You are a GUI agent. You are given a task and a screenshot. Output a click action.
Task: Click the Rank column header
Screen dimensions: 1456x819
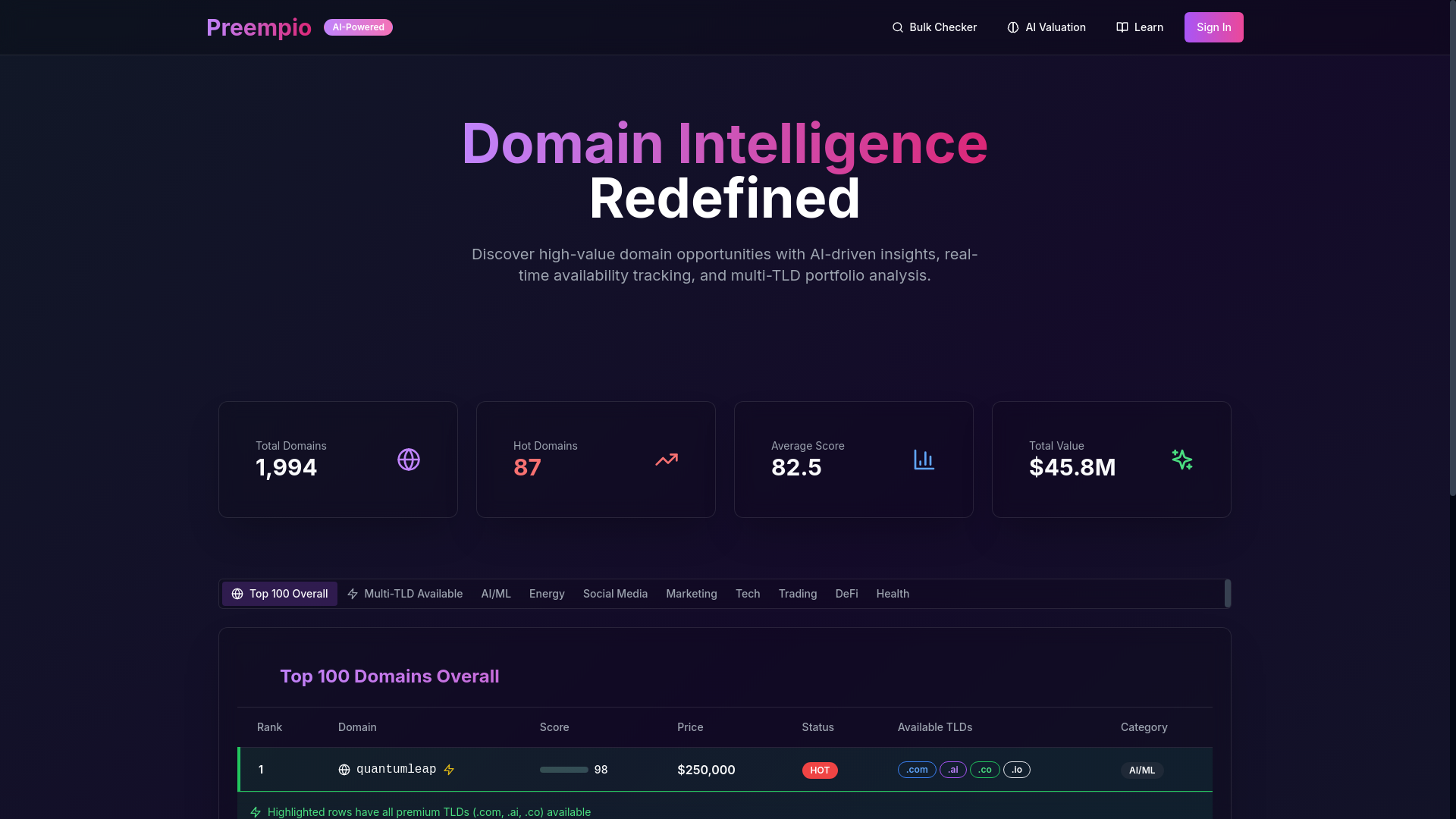tap(269, 727)
